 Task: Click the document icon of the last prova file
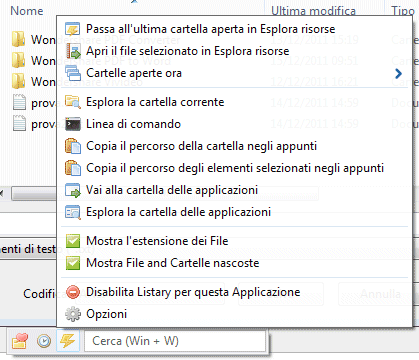19,123
